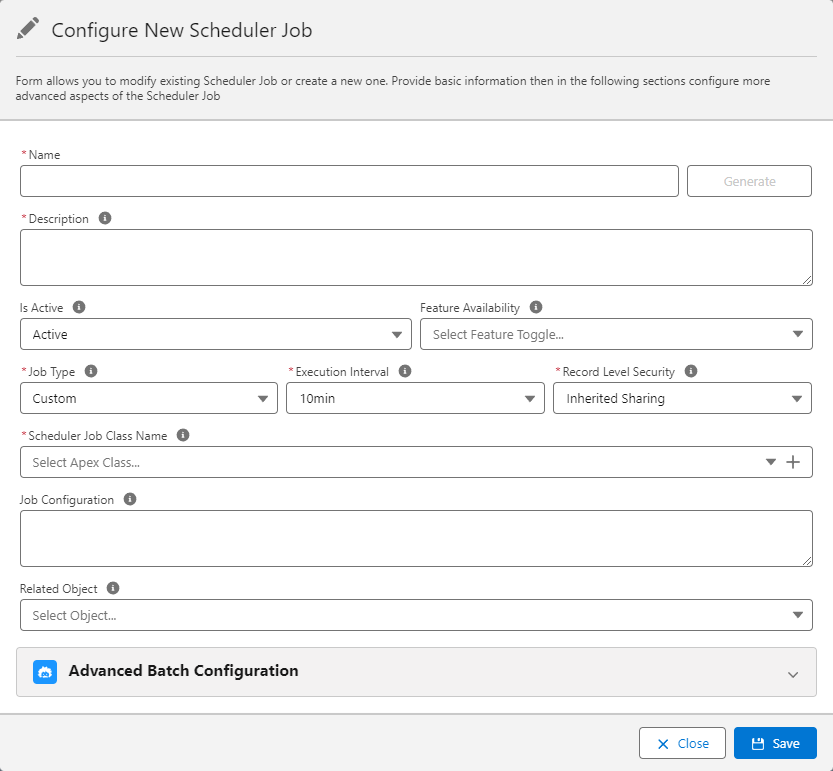The width and height of the screenshot is (833, 771).
Task: Click the Job Configuration info icon
Action: [x=129, y=499]
